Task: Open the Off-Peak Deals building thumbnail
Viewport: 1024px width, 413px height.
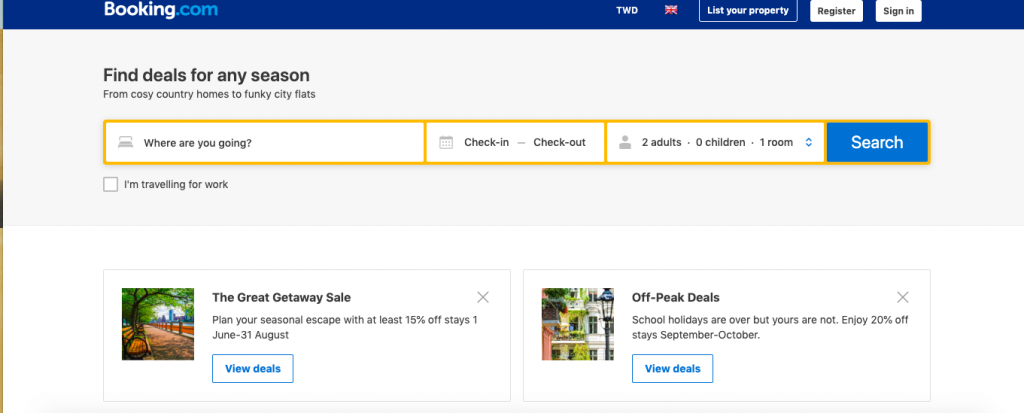Action: (578, 324)
